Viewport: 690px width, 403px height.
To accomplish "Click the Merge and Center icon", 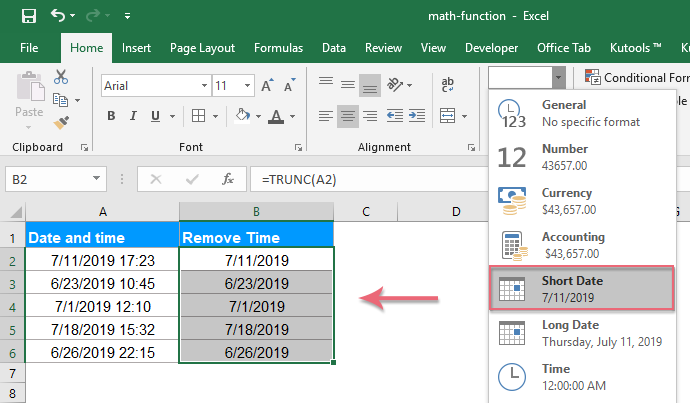I will coord(445,115).
